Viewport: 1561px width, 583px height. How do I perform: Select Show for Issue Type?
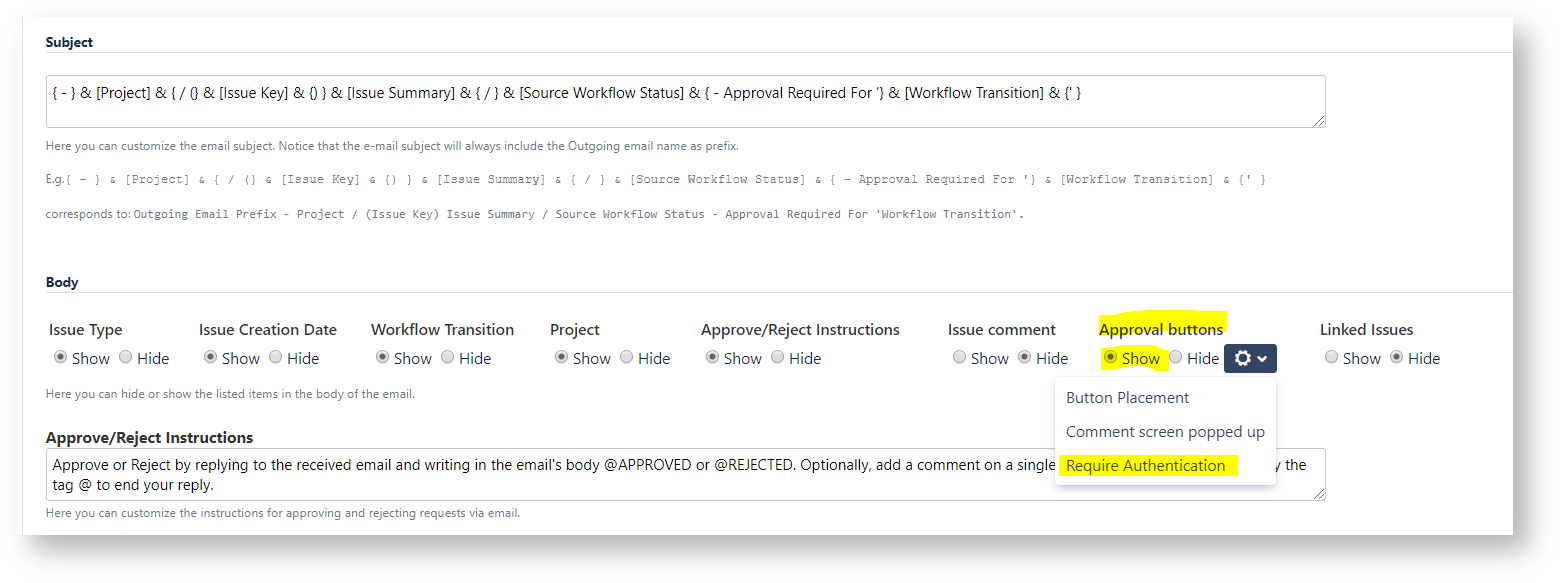coord(60,357)
